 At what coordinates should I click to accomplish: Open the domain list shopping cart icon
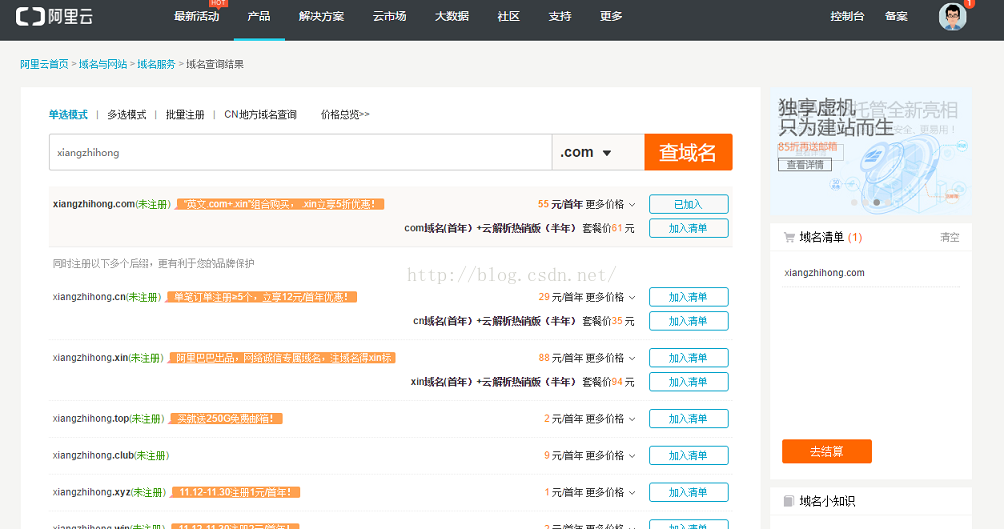[x=789, y=238]
